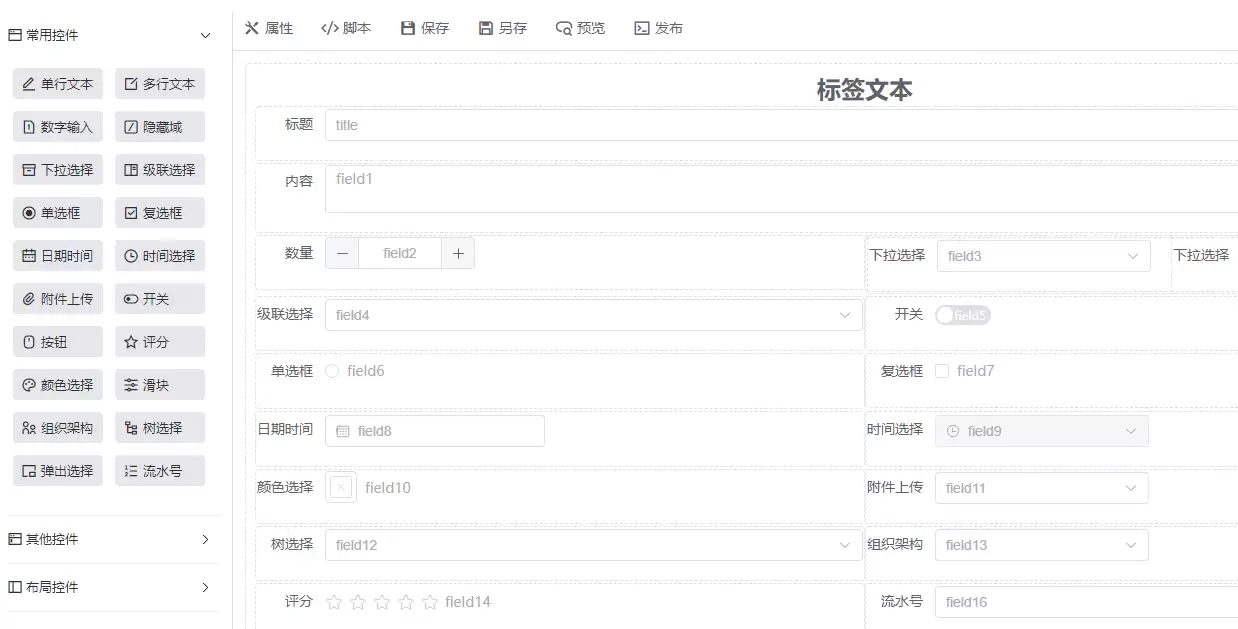
Task: Toggle the field5 开关 switch
Action: coord(963,315)
